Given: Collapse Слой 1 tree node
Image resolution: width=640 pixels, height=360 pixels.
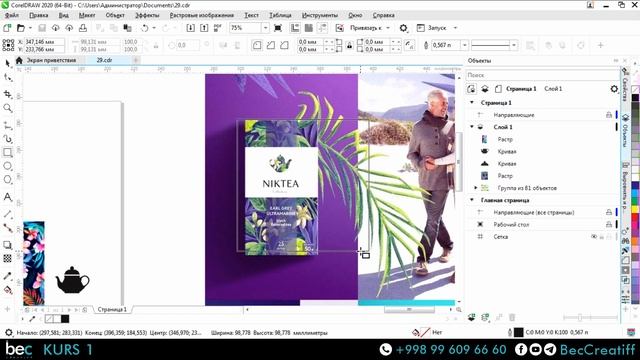Looking at the screenshot, I should pyautogui.click(x=472, y=127).
